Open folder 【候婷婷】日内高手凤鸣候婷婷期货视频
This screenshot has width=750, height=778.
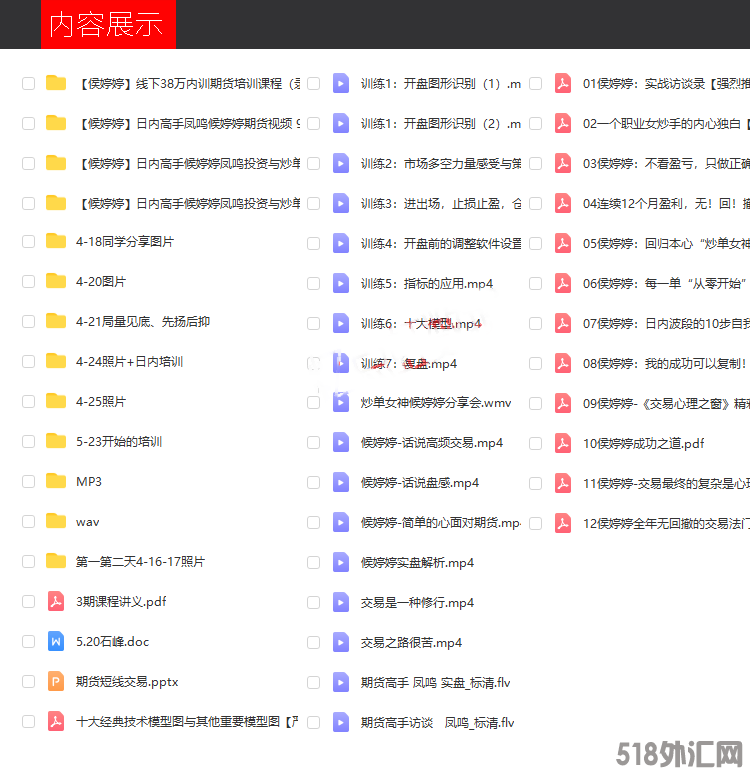pyautogui.click(x=188, y=124)
